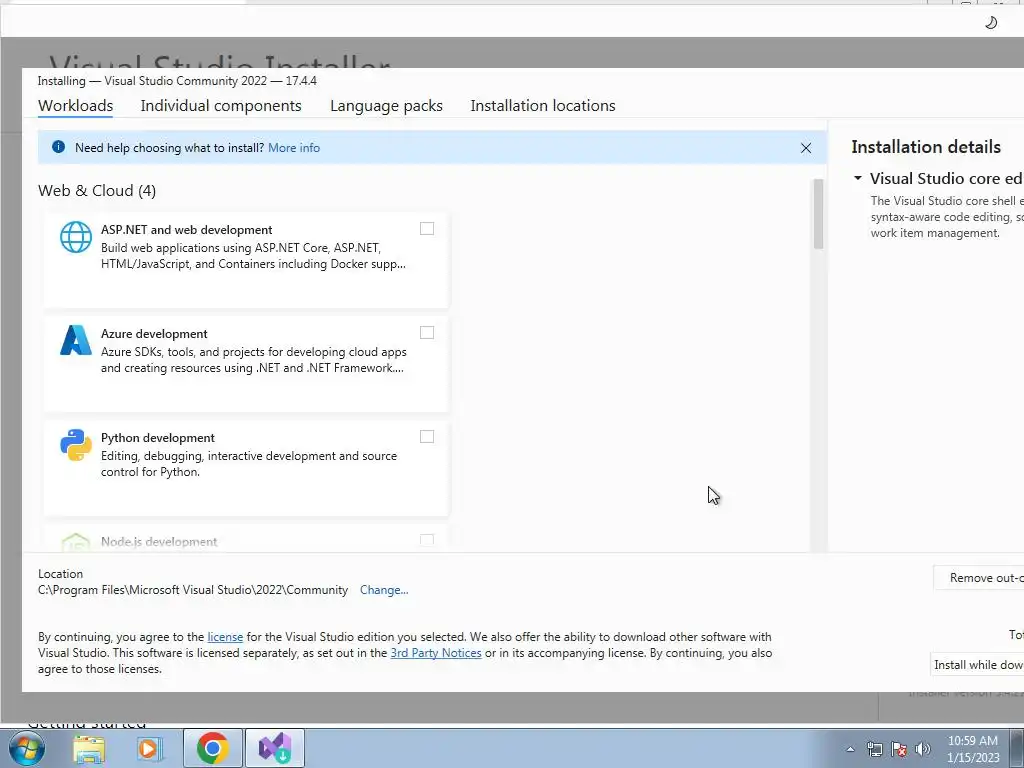
Task: Click the Installation details heading
Action: (x=925, y=147)
